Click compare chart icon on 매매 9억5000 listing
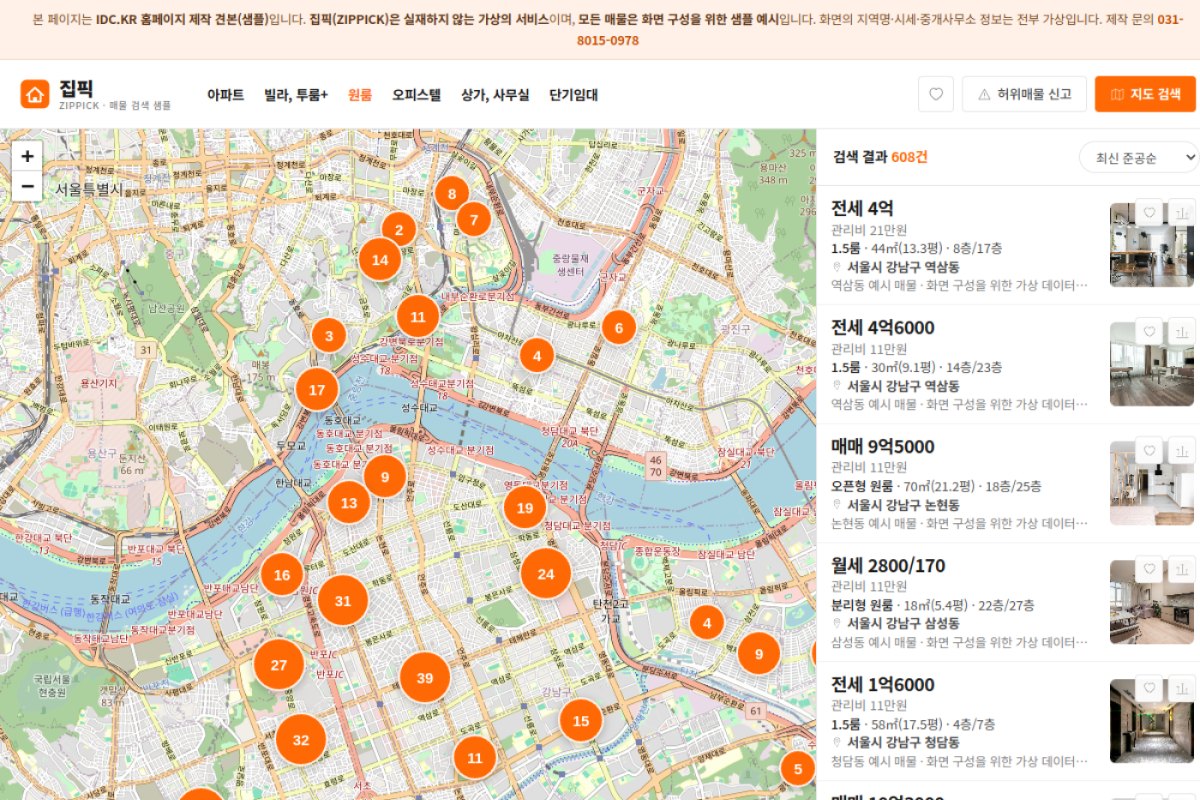 click(1181, 451)
